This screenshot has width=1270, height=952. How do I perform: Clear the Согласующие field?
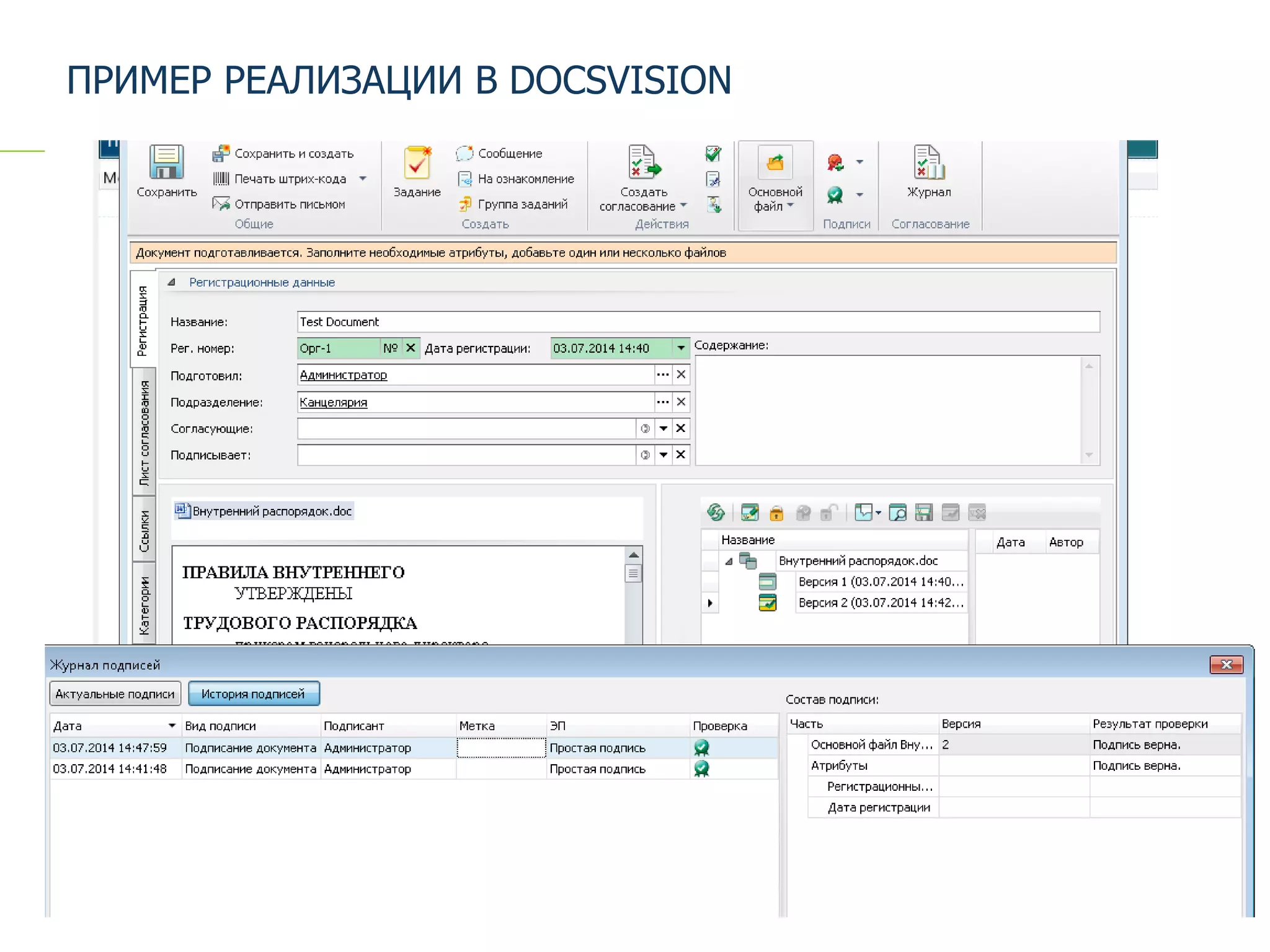[681, 428]
